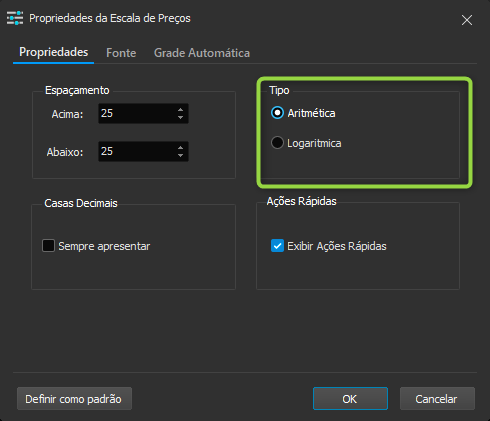Click the Sempre apresentar label text

click(104, 246)
